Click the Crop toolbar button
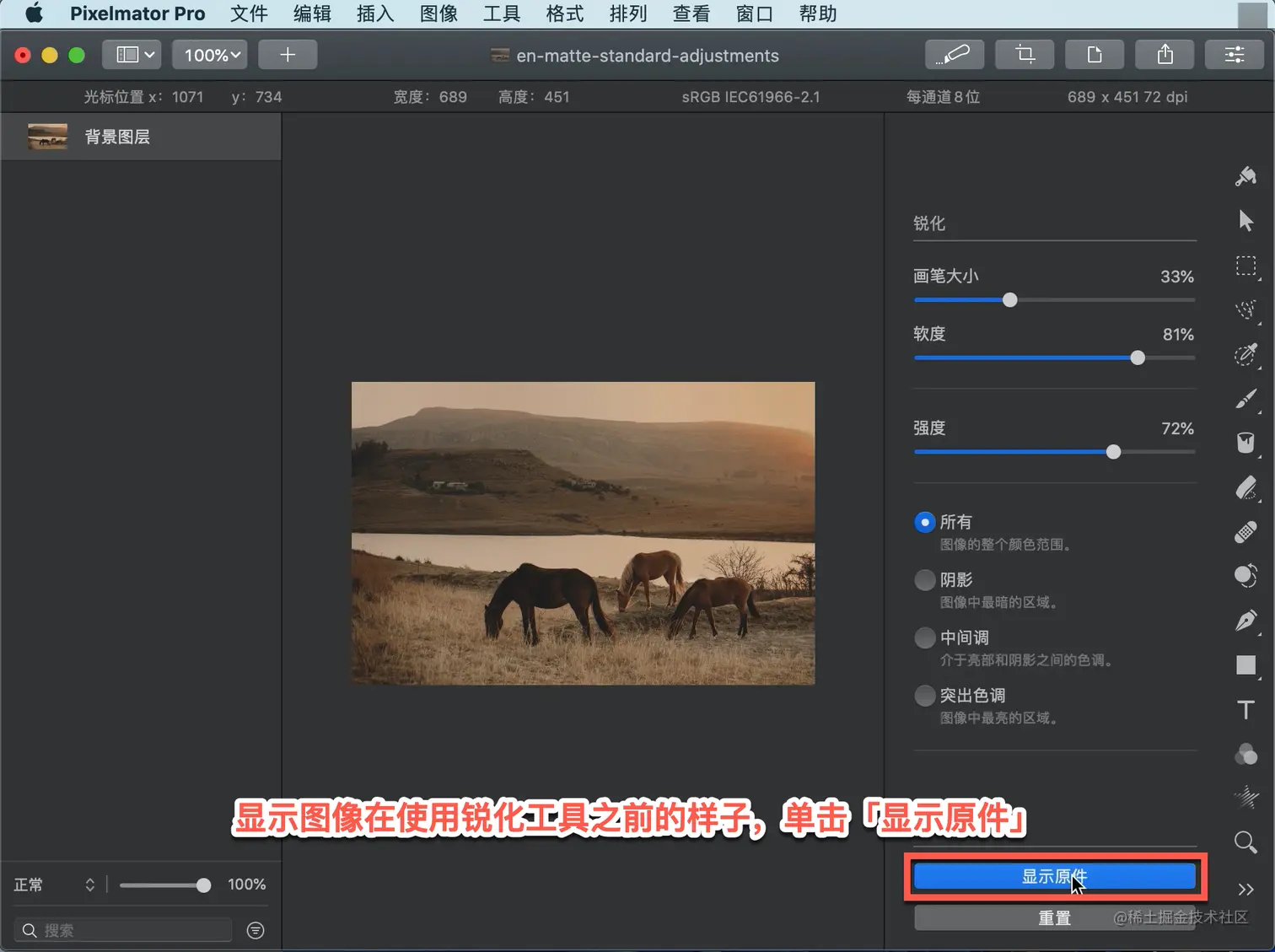 tap(1025, 55)
